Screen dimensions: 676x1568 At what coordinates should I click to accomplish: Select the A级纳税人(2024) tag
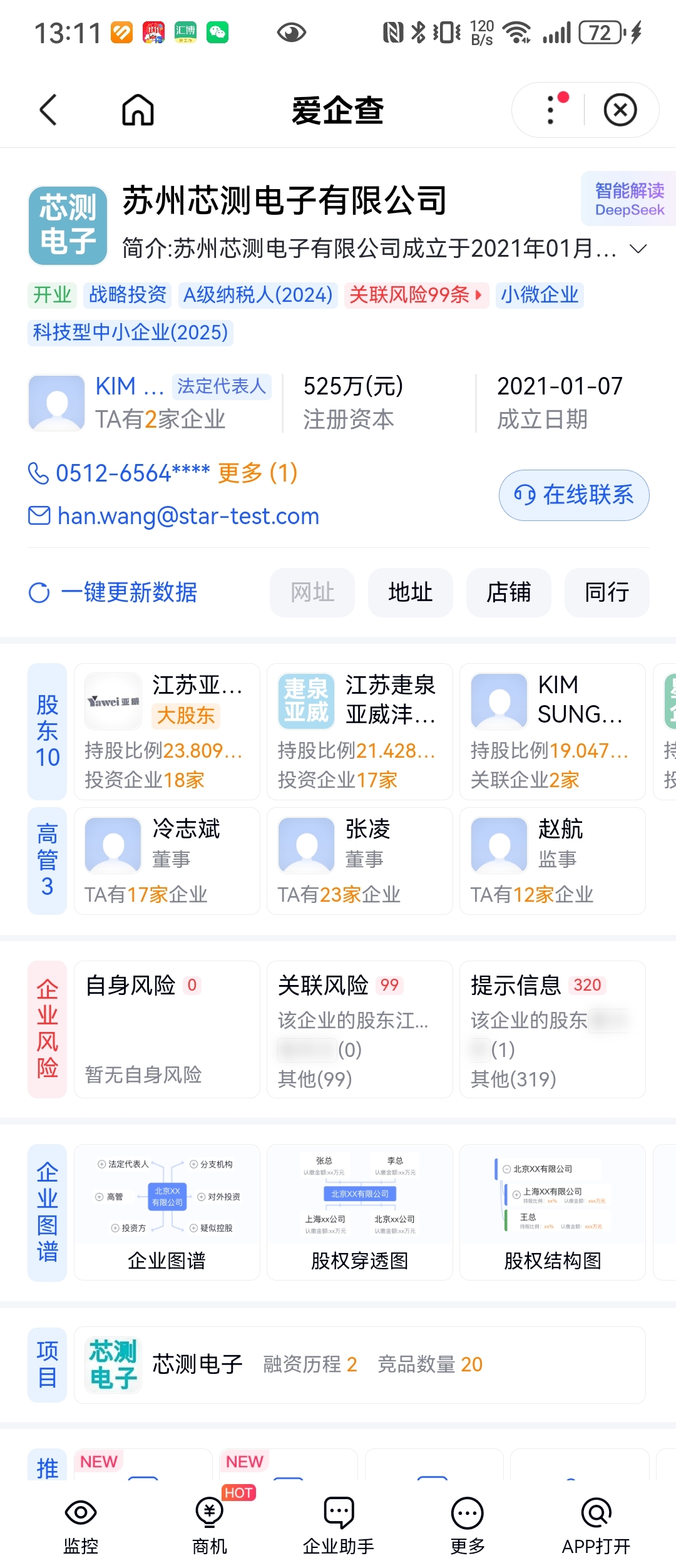(258, 294)
